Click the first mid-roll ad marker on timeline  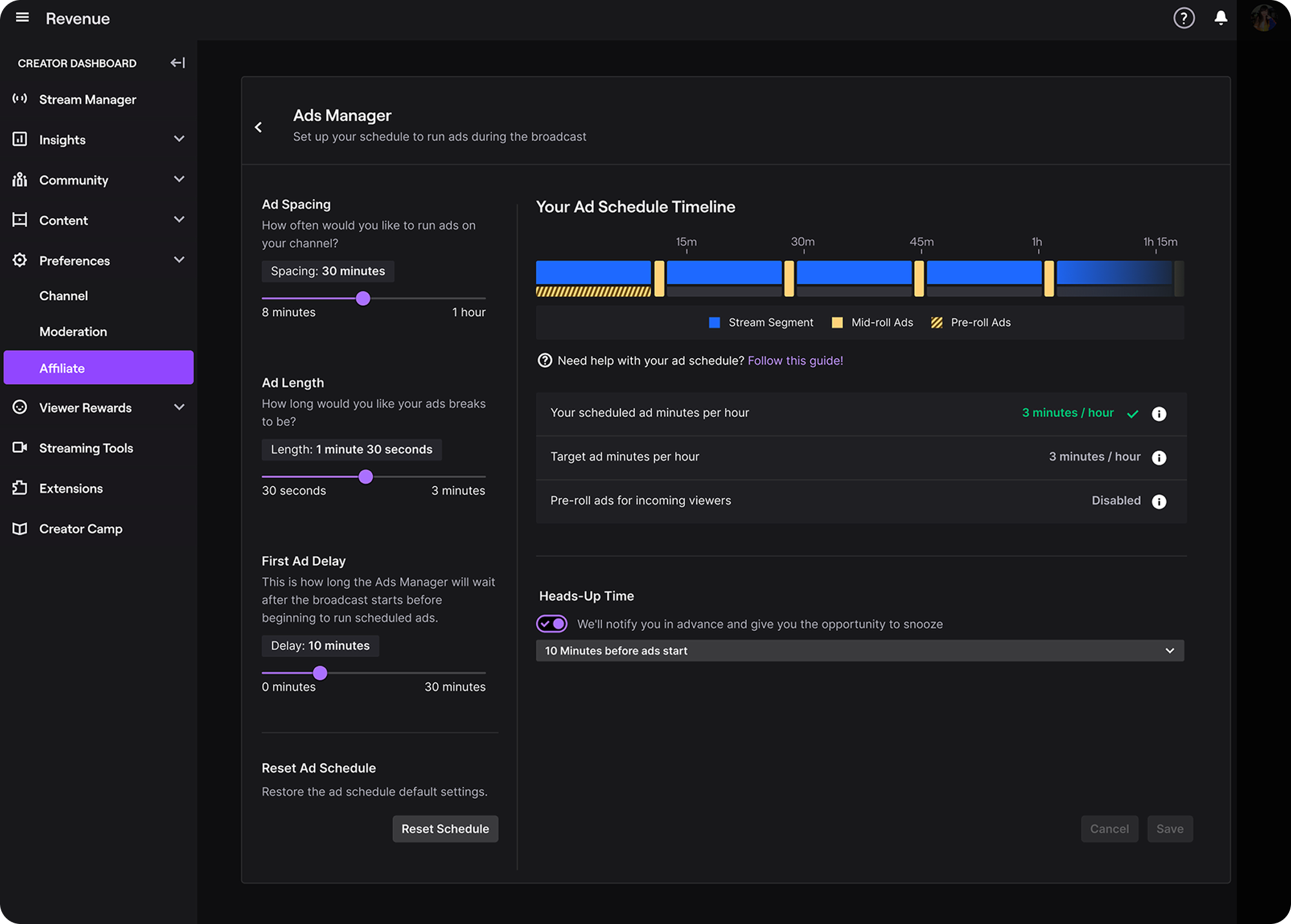pyautogui.click(x=659, y=279)
